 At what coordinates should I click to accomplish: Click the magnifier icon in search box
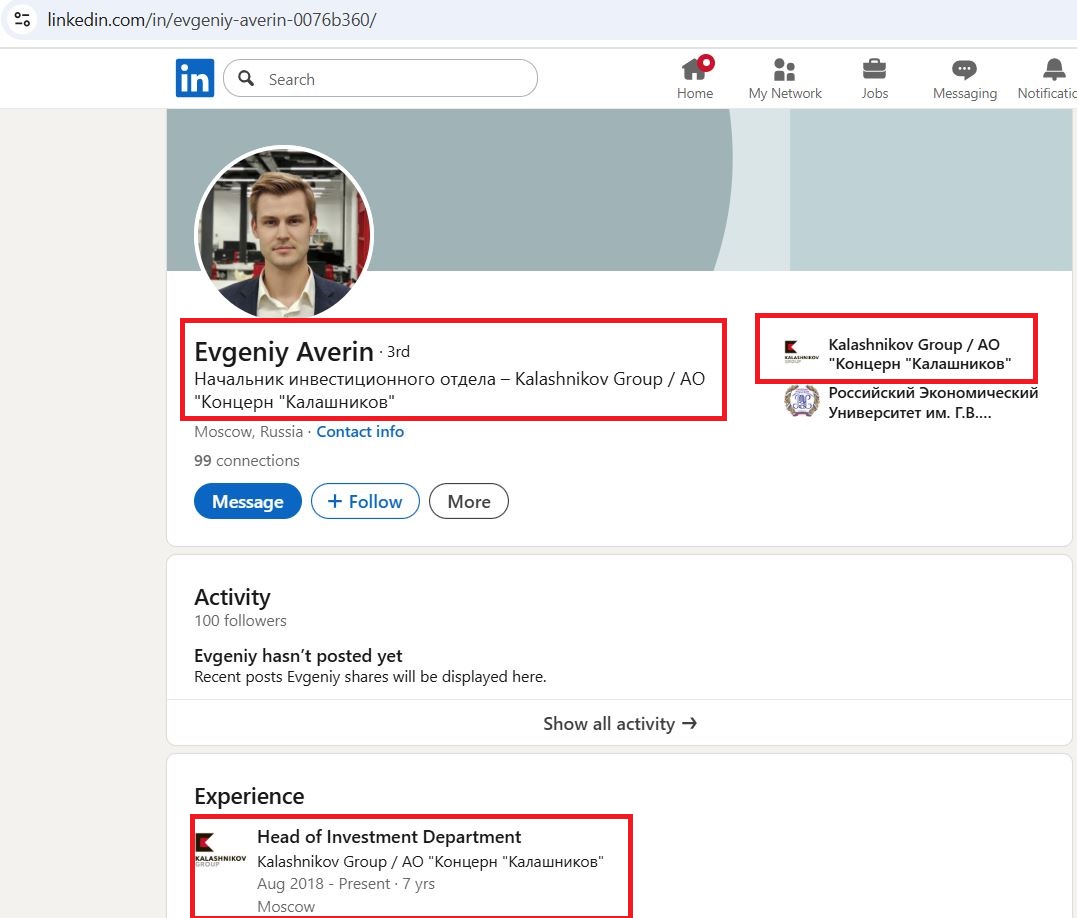click(246, 78)
